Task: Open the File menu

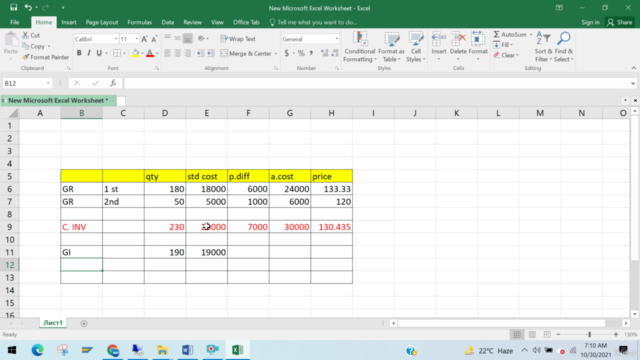Action: (x=15, y=22)
